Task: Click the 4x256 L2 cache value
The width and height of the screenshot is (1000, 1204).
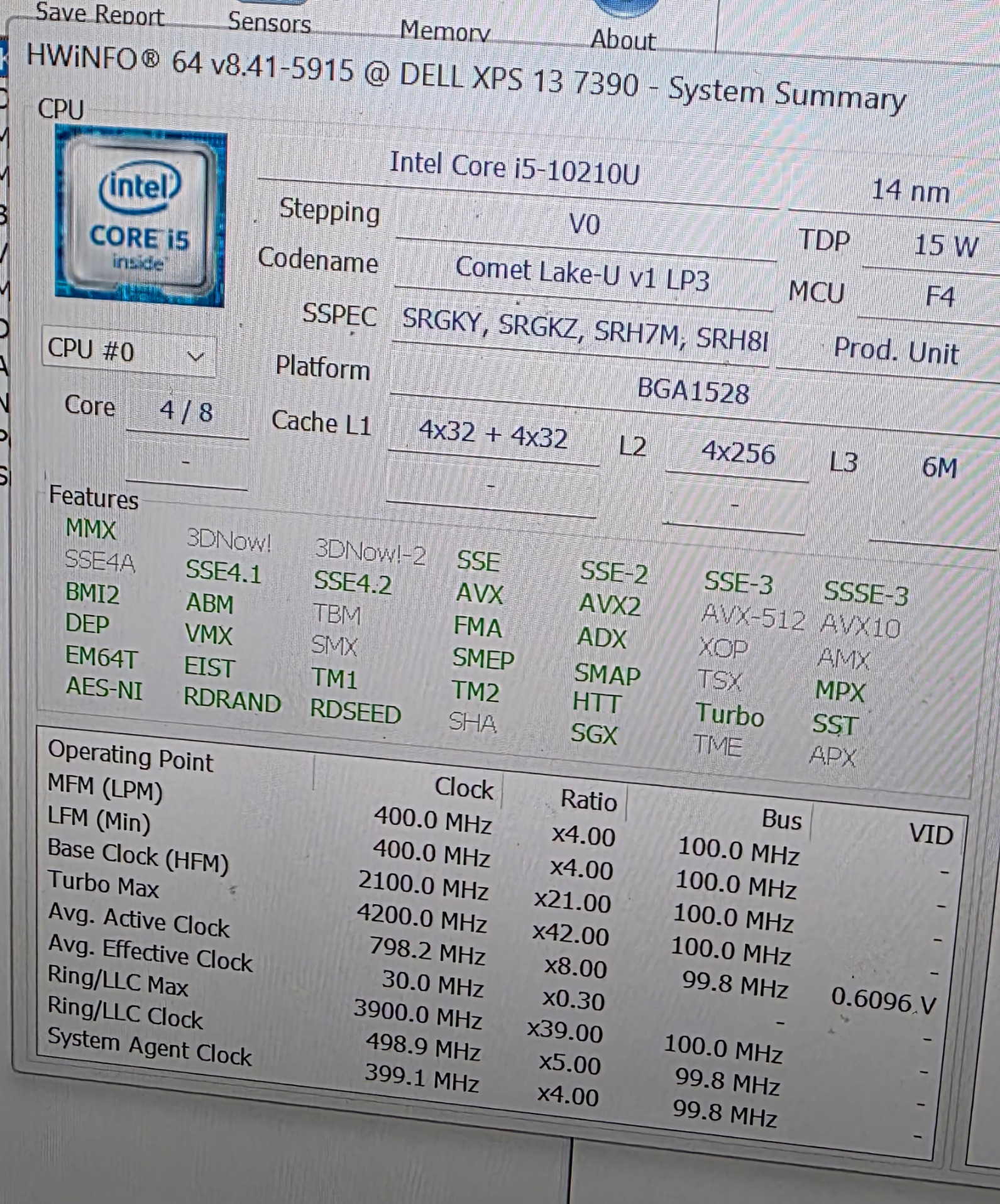Action: 739,452
